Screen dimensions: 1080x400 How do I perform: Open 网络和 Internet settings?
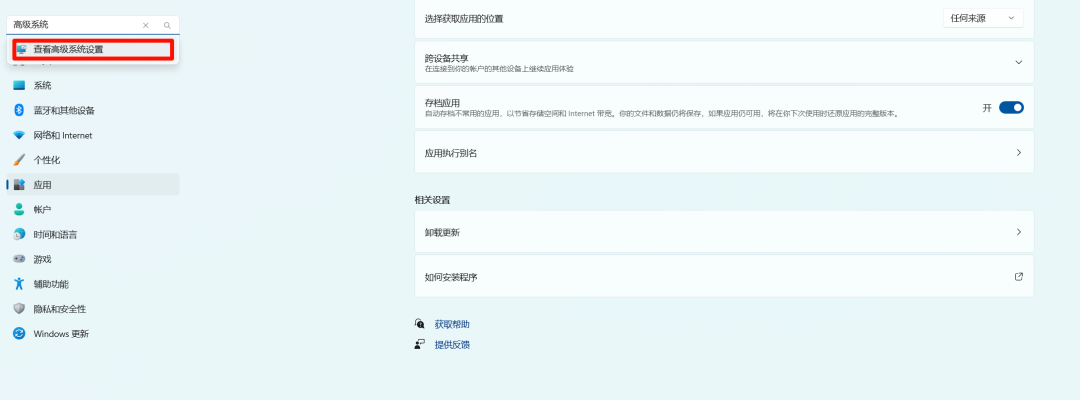[93, 135]
